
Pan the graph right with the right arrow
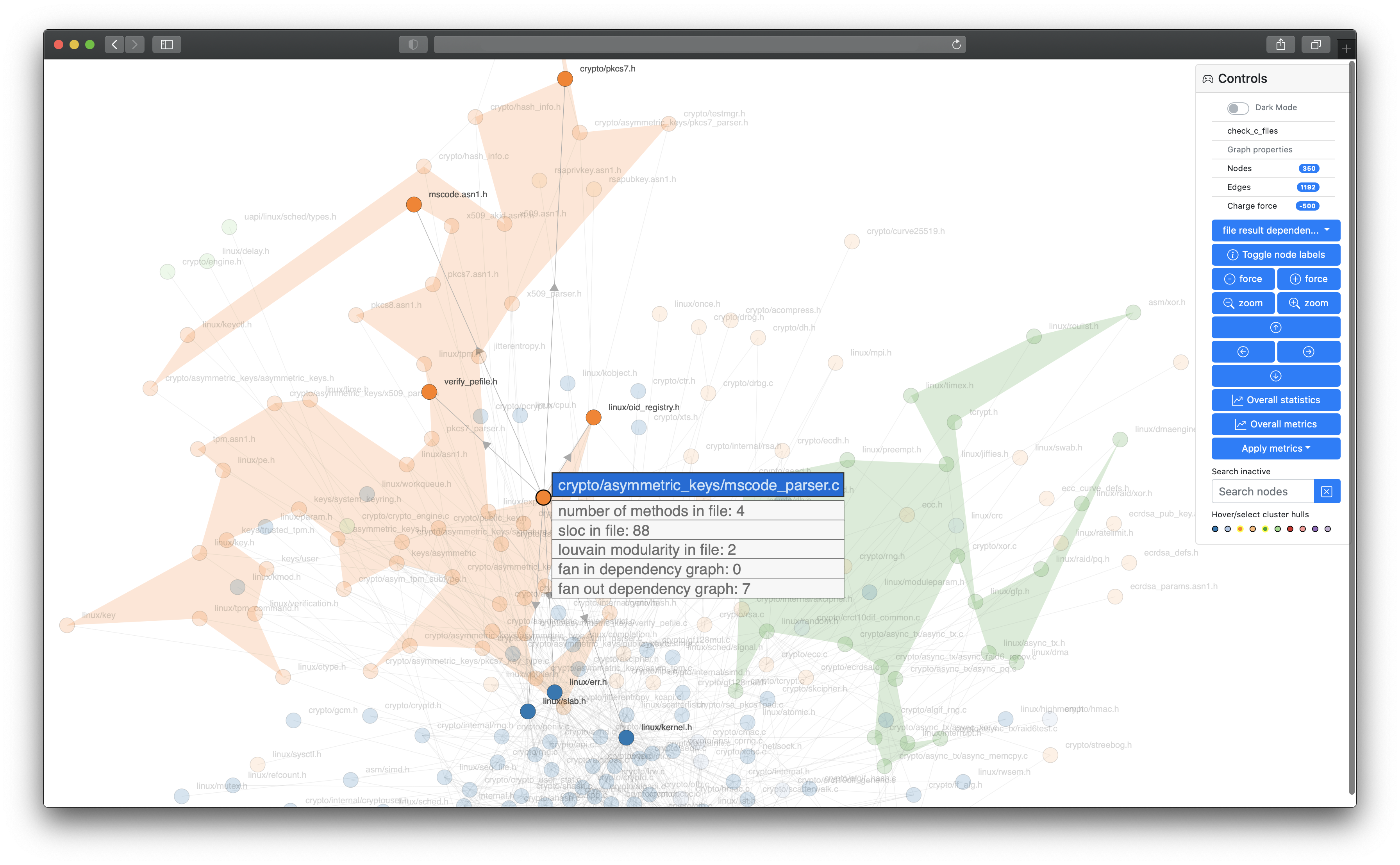tap(1309, 352)
